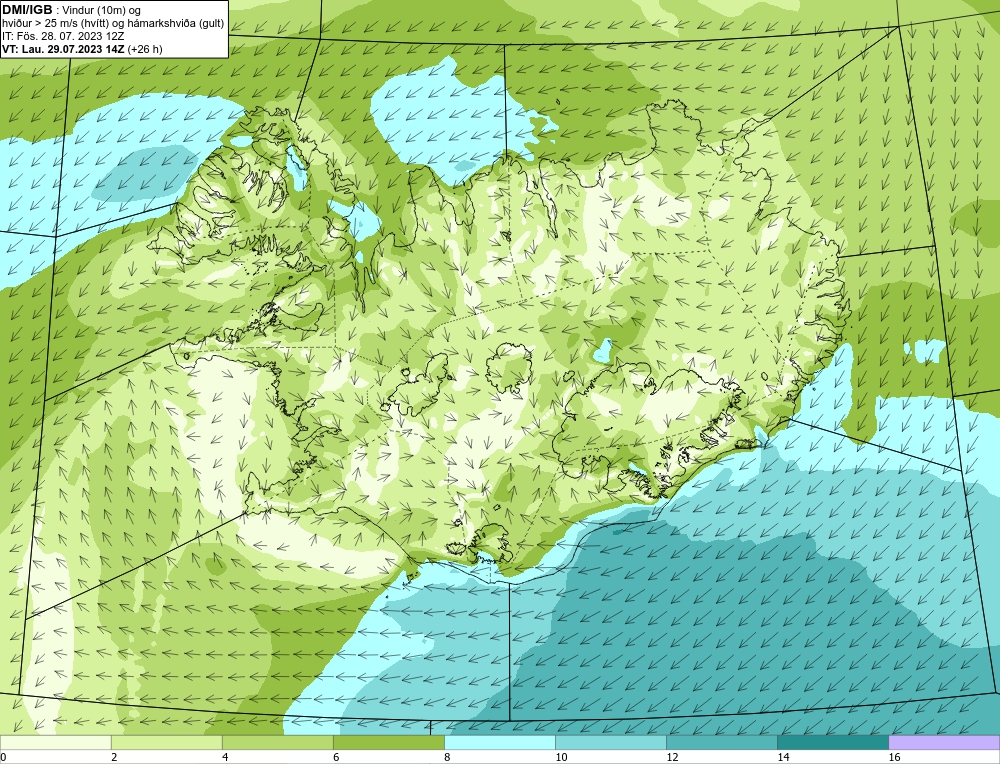Click the 14-16 m/s dark teal swatch
This screenshot has height=764, width=1000.
pos(832,742)
